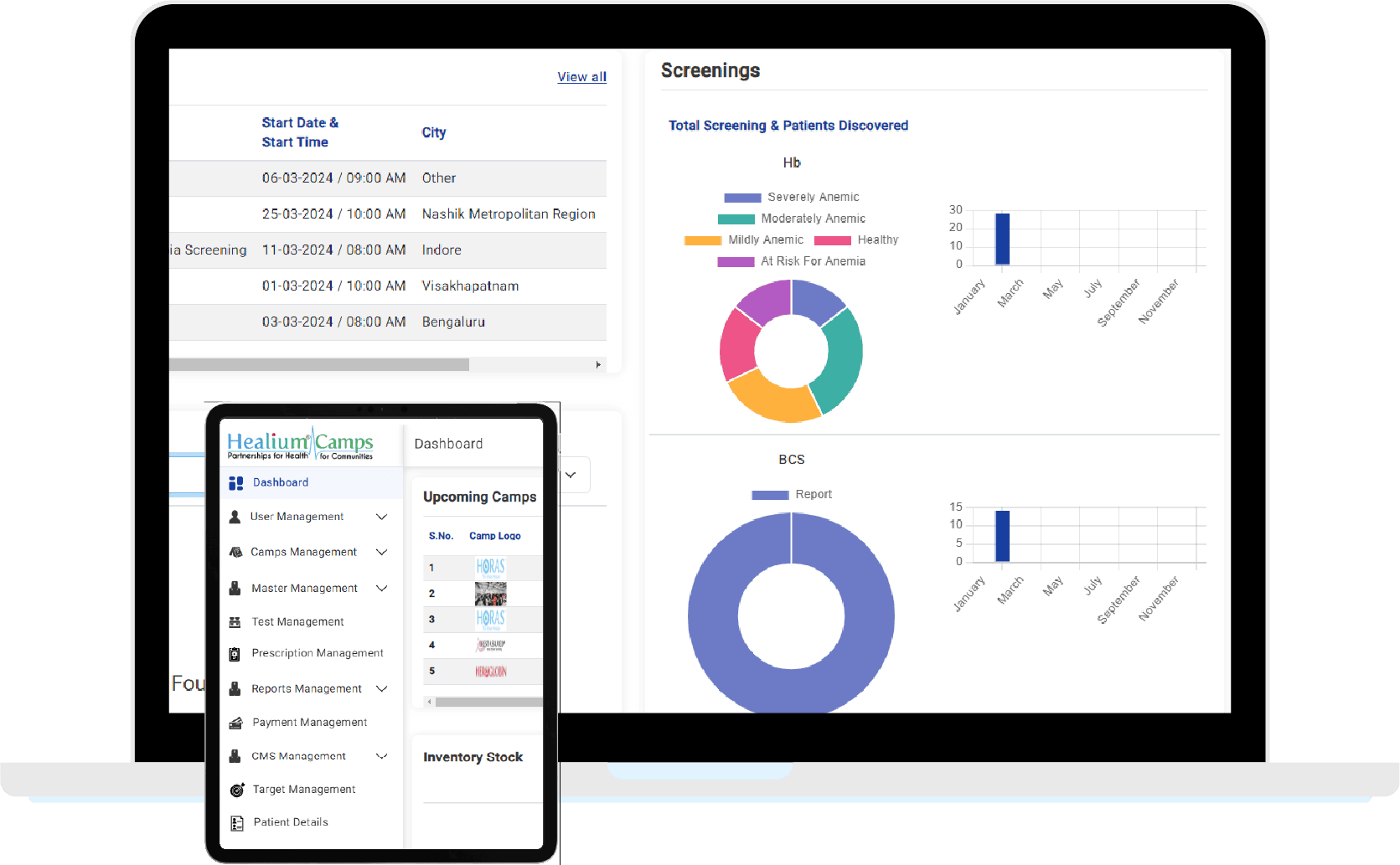Click the Payment Management icon
This screenshot has width=1400, height=865.
[x=236, y=723]
